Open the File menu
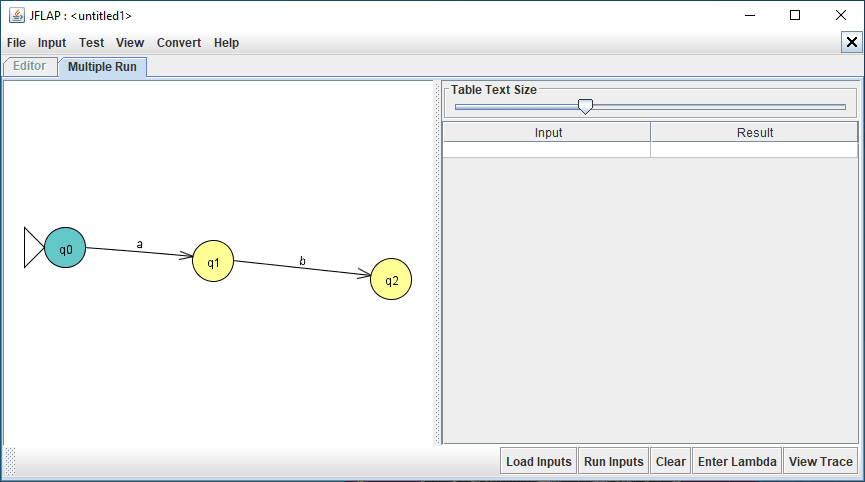The image size is (865, 482). 16,43
